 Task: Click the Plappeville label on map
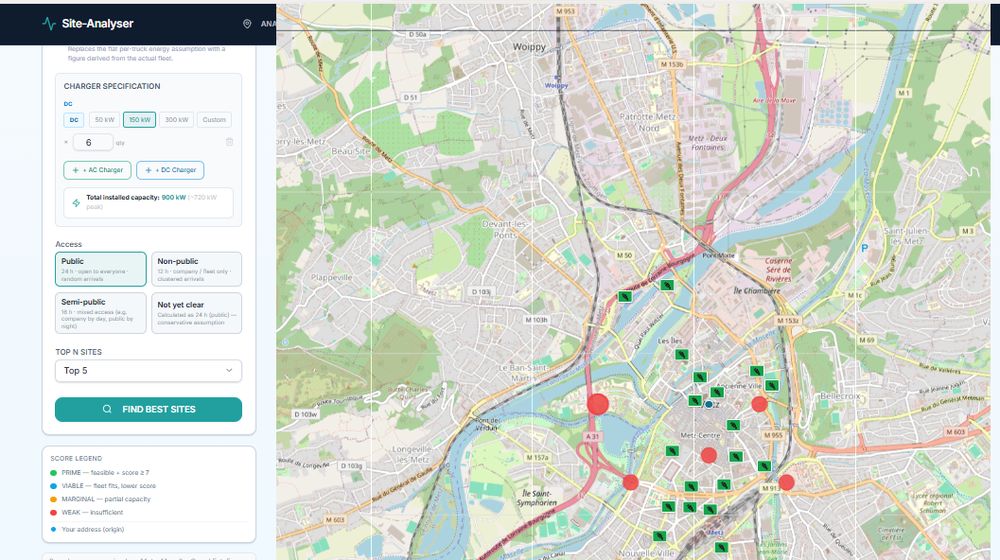pos(332,277)
